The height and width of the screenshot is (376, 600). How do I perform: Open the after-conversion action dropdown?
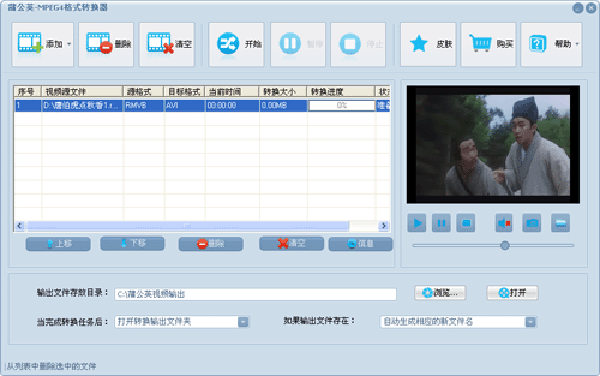243,322
